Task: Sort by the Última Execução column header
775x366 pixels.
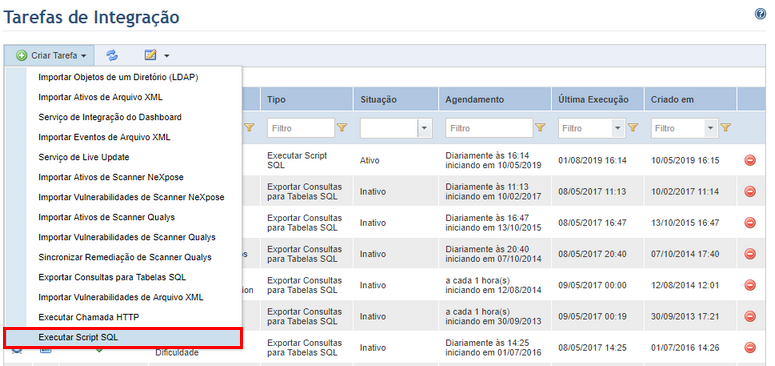Action: coord(598,99)
